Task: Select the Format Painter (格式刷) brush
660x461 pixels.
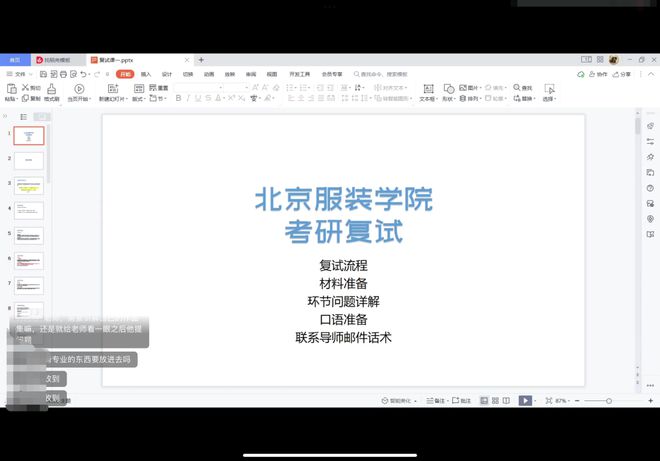Action: pyautogui.click(x=51, y=88)
